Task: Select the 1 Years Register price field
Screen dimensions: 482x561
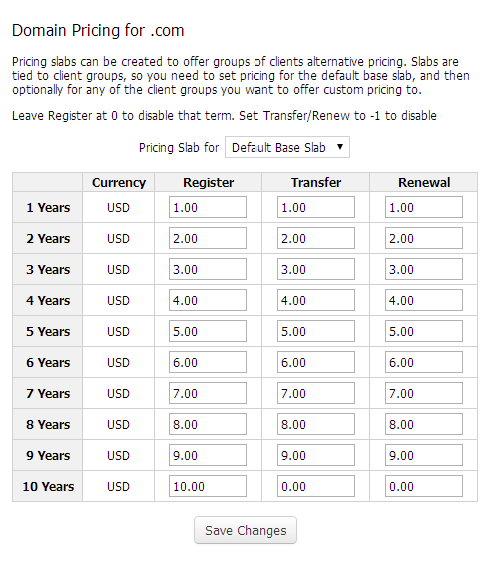Action: (x=208, y=207)
